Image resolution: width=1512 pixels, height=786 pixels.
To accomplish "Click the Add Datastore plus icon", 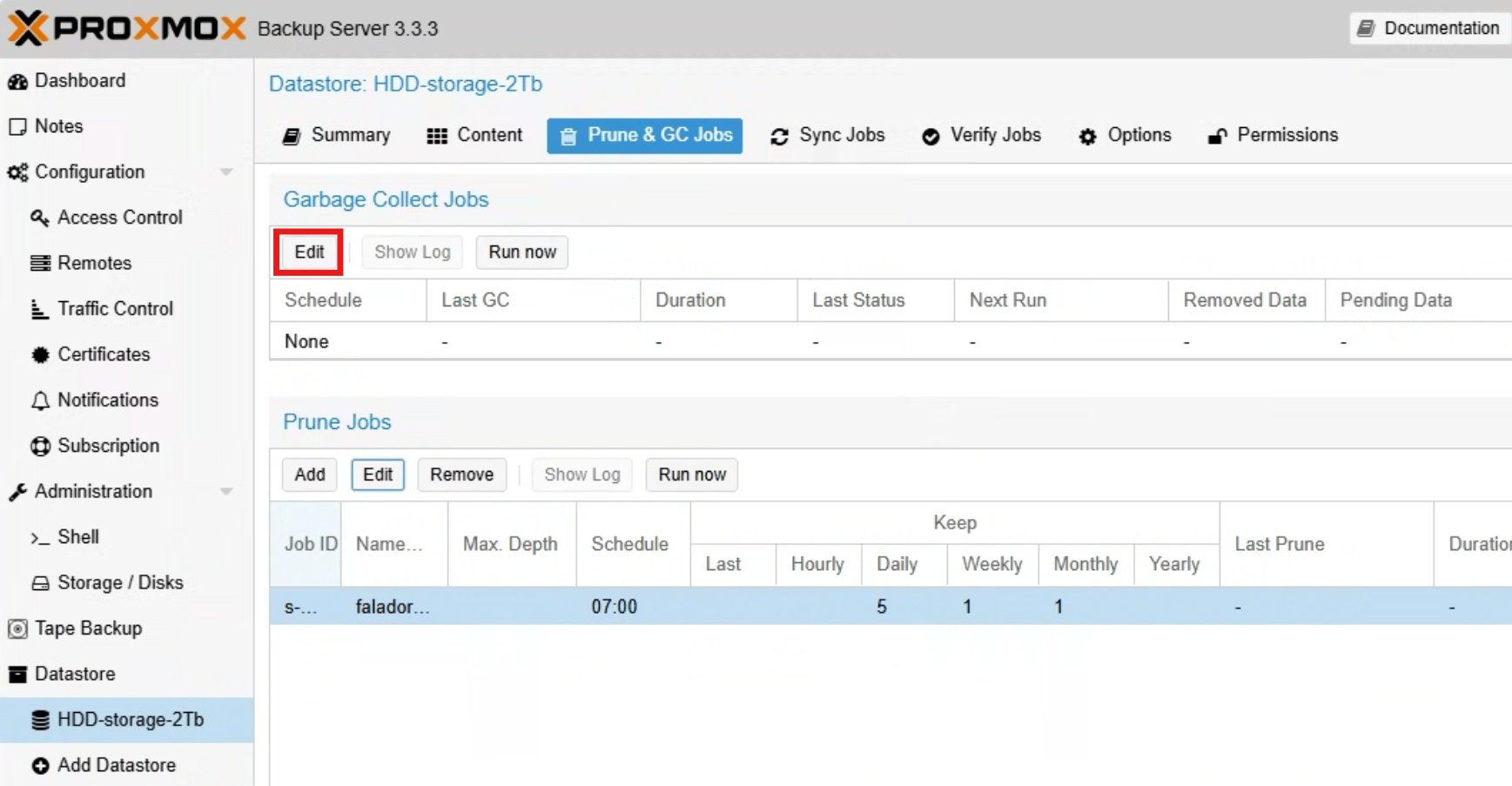I will [x=40, y=765].
